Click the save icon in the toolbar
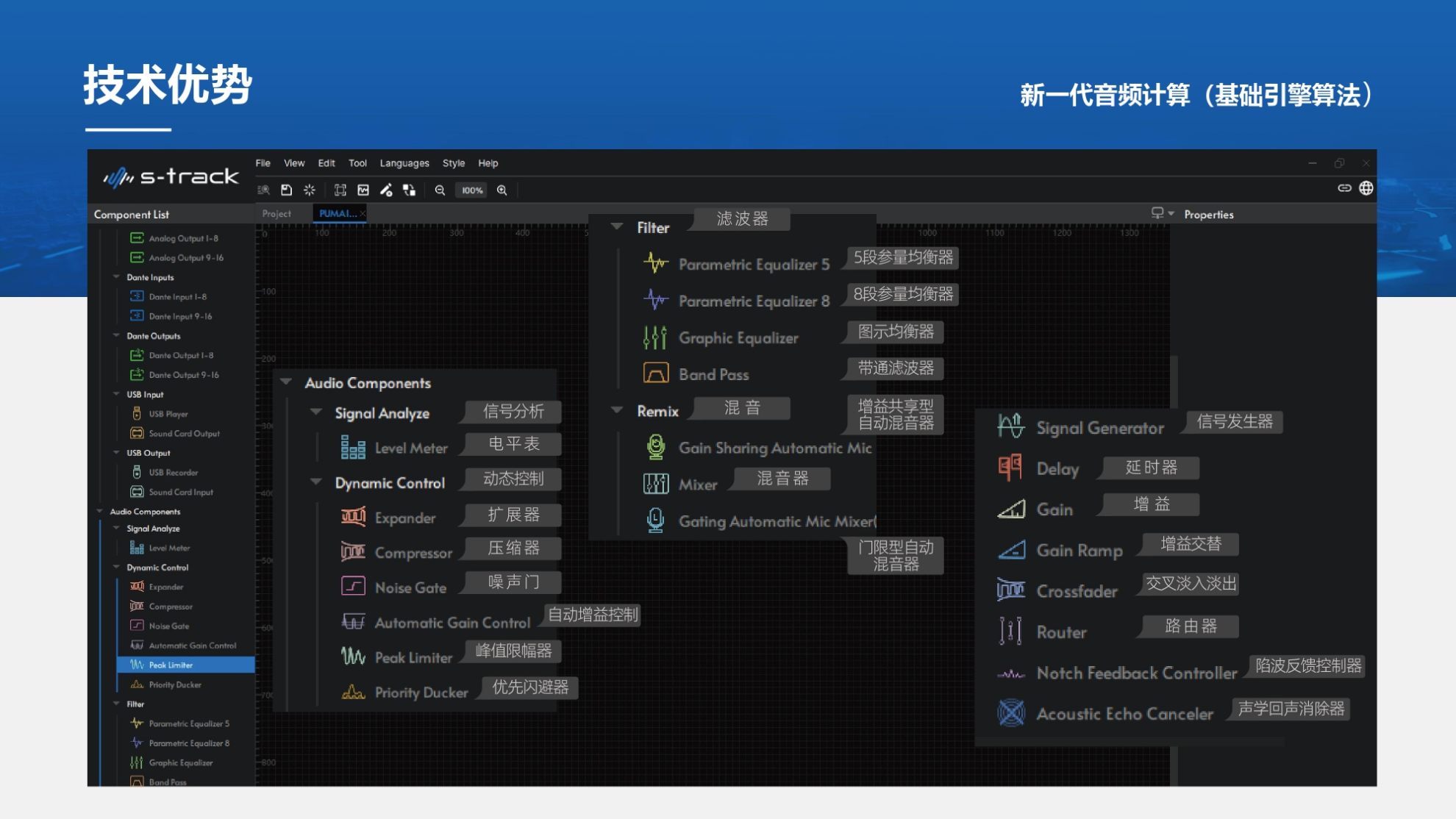Image resolution: width=1456 pixels, height=819 pixels. [286, 190]
